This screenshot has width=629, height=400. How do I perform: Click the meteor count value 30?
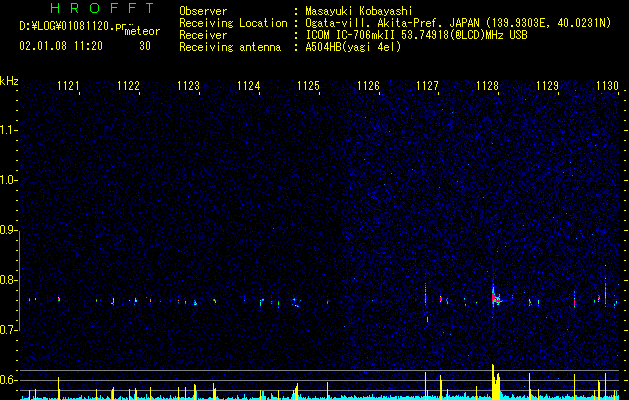(x=145, y=46)
